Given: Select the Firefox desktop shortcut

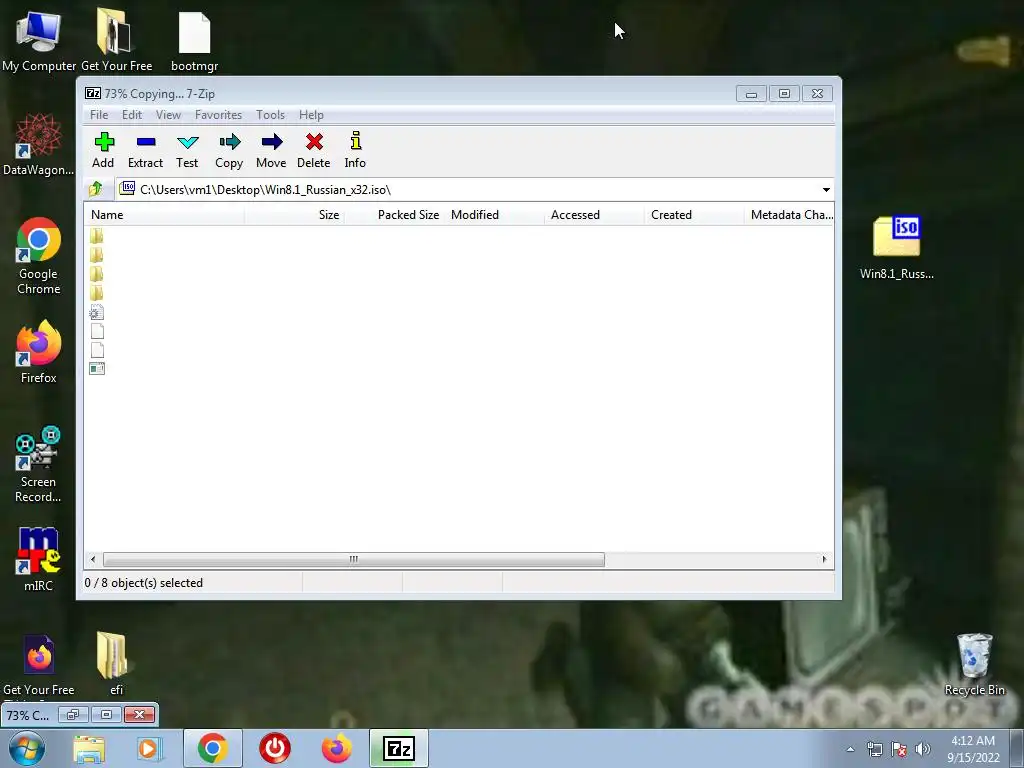Looking at the screenshot, I should (x=39, y=352).
